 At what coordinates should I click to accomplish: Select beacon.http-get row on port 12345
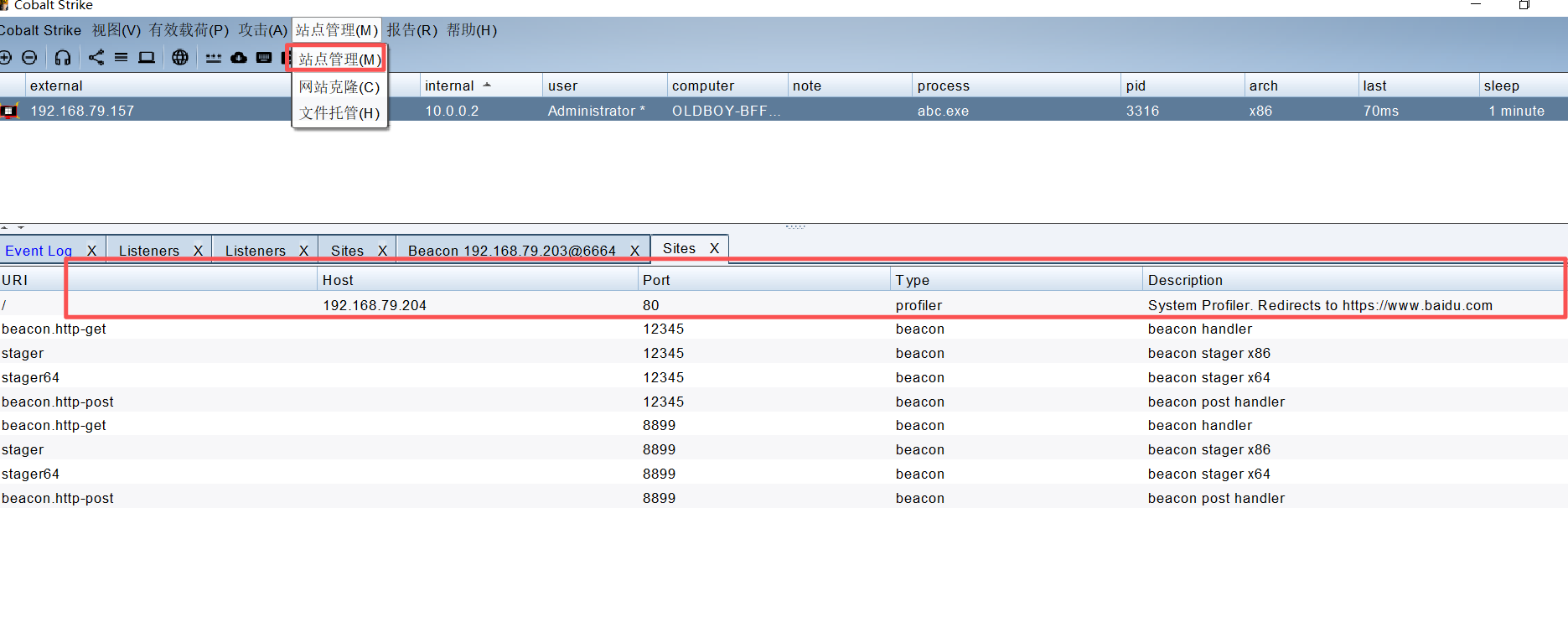[784, 329]
